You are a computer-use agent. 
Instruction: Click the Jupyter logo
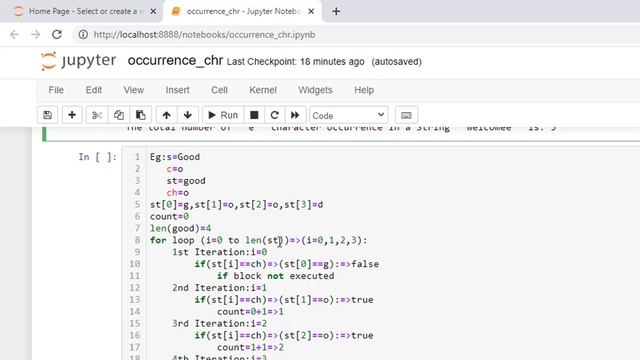coord(78,61)
